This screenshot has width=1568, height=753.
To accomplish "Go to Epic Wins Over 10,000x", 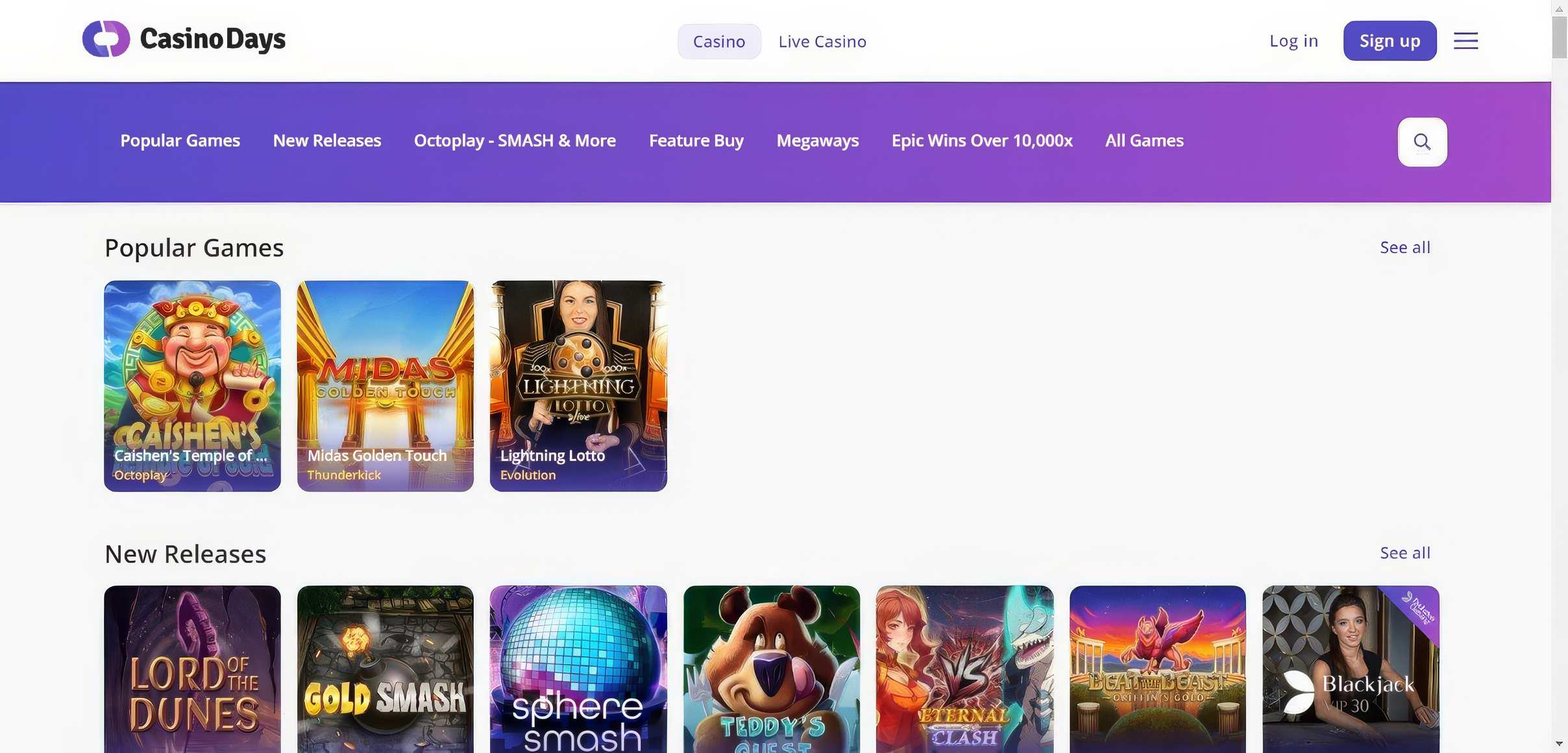I will pos(981,141).
